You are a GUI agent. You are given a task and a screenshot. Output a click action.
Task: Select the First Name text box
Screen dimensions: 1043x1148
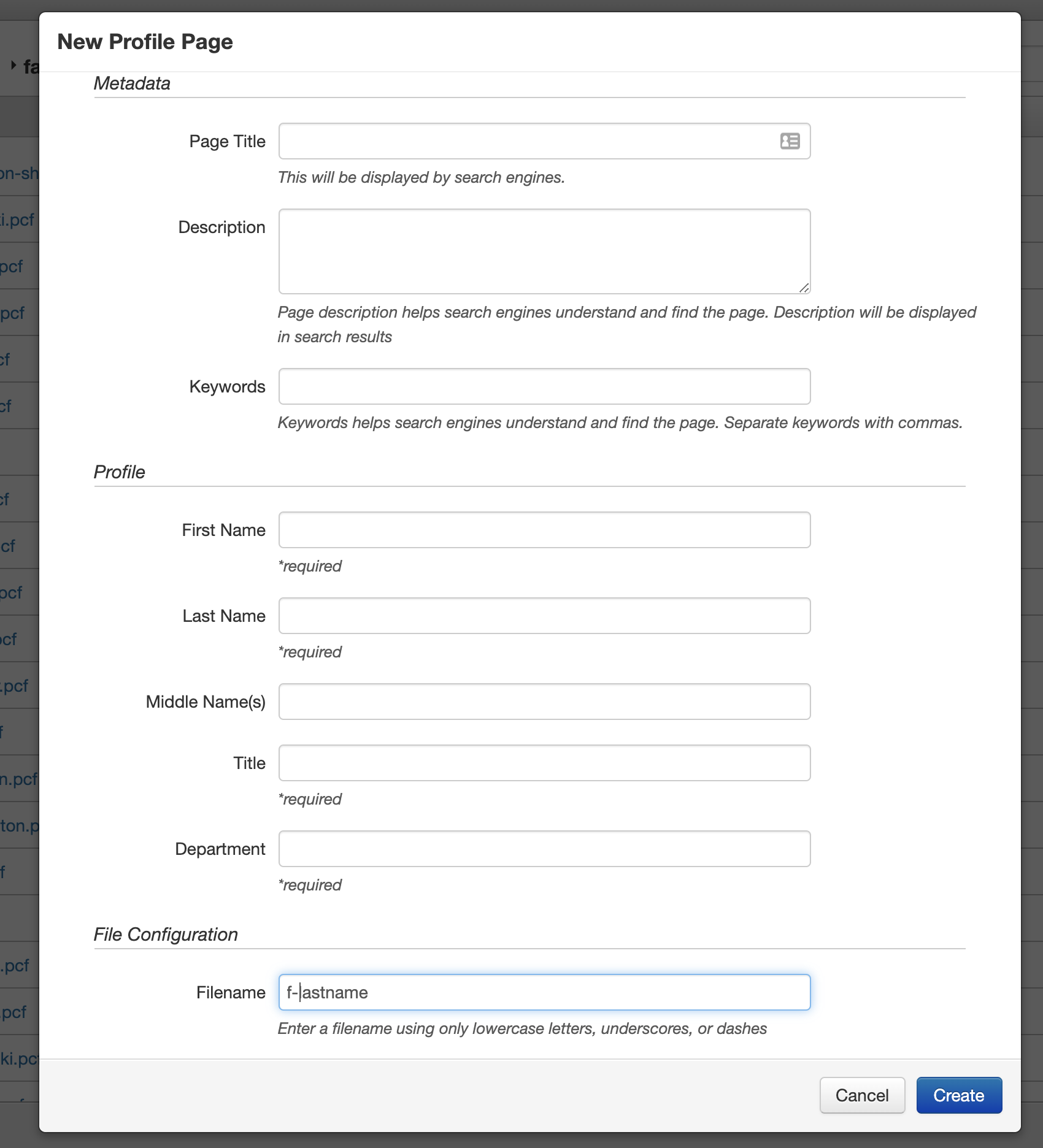tap(544, 530)
